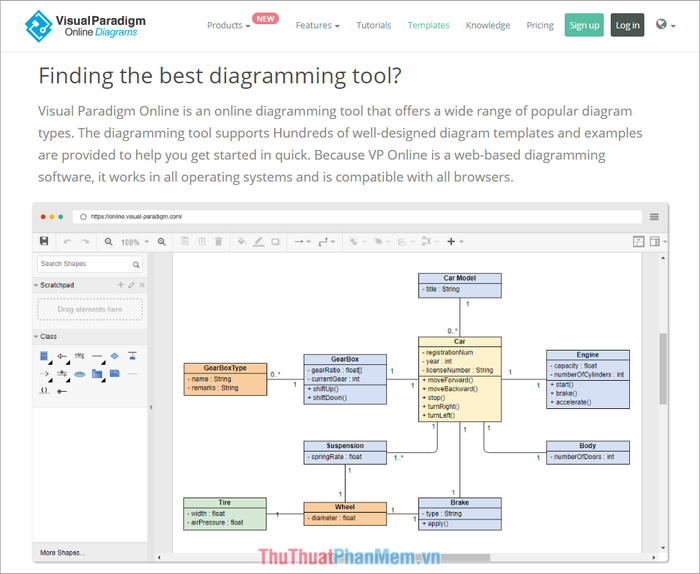The height and width of the screenshot is (574, 700).
Task: Select the plain solid line connector shape
Action: point(97,356)
